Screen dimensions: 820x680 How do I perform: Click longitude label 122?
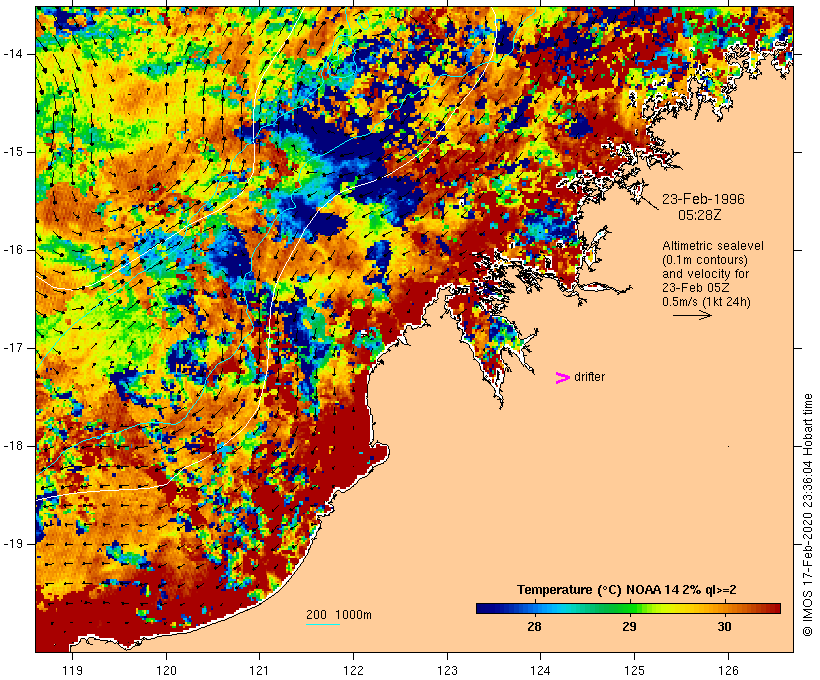[x=354, y=670]
